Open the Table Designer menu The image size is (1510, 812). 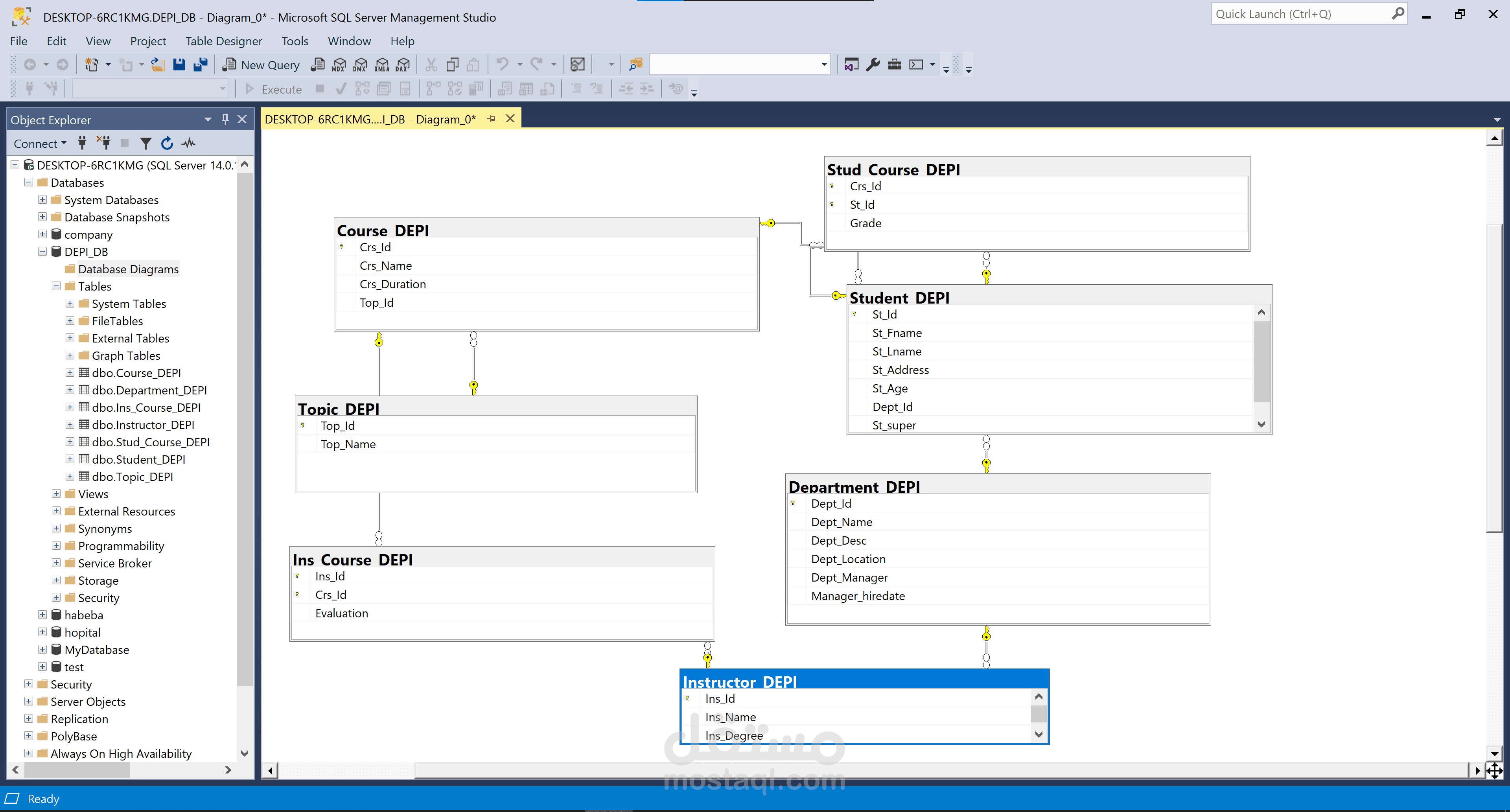223,41
